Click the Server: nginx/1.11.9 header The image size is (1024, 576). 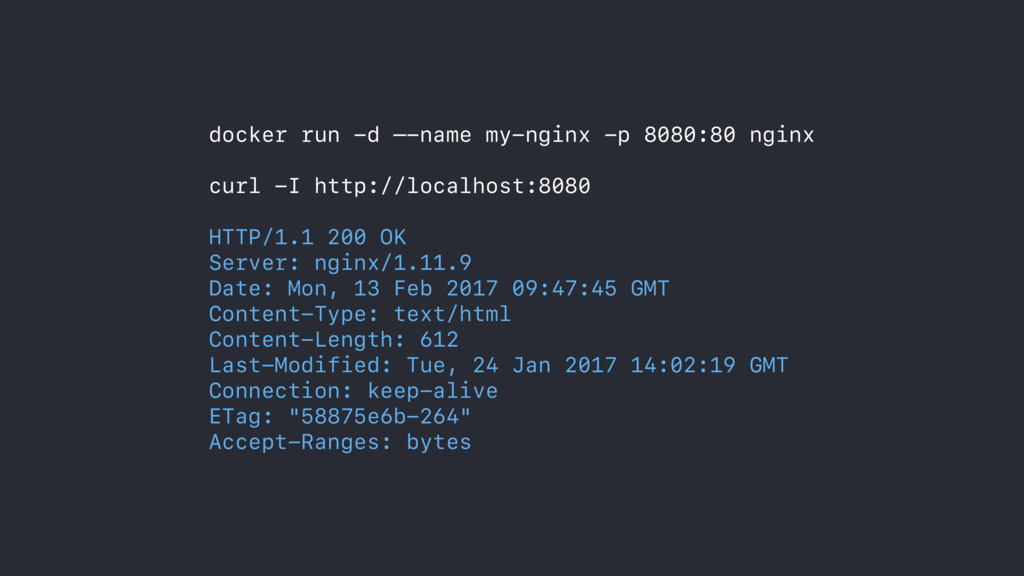pyautogui.click(x=340, y=263)
